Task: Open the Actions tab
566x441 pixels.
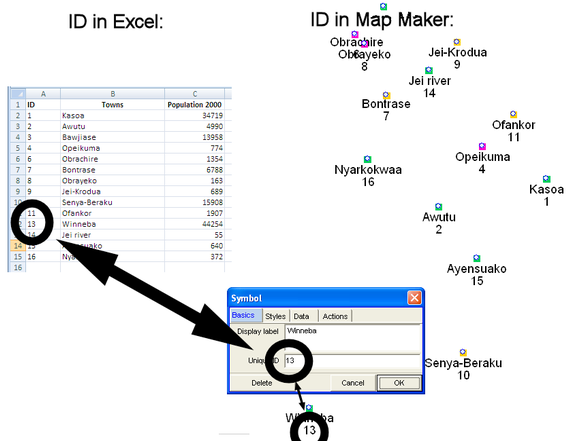Action: (x=335, y=316)
